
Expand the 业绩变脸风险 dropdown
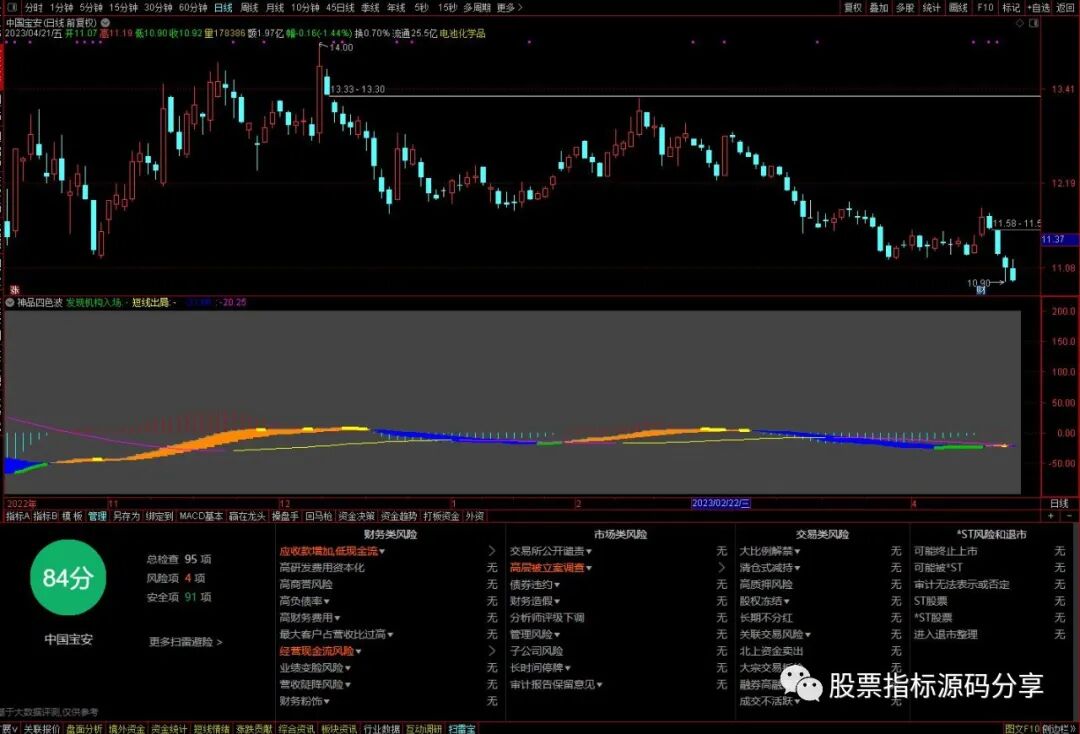click(x=347, y=668)
